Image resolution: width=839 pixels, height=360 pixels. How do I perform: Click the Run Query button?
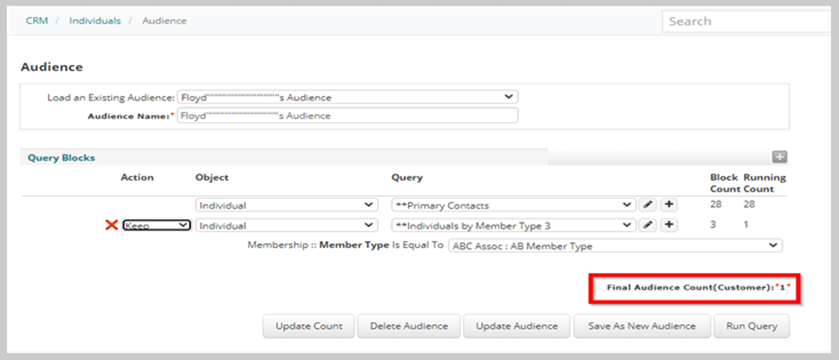coord(751,326)
